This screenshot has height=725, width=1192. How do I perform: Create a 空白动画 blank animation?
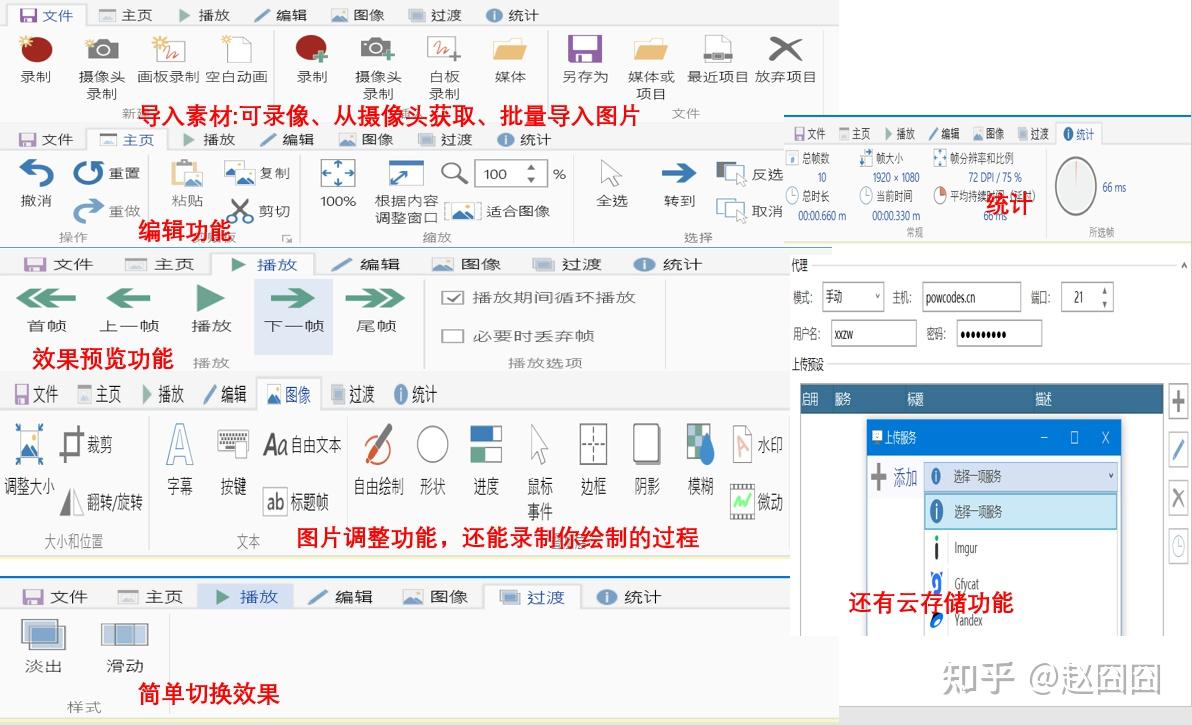click(236, 59)
